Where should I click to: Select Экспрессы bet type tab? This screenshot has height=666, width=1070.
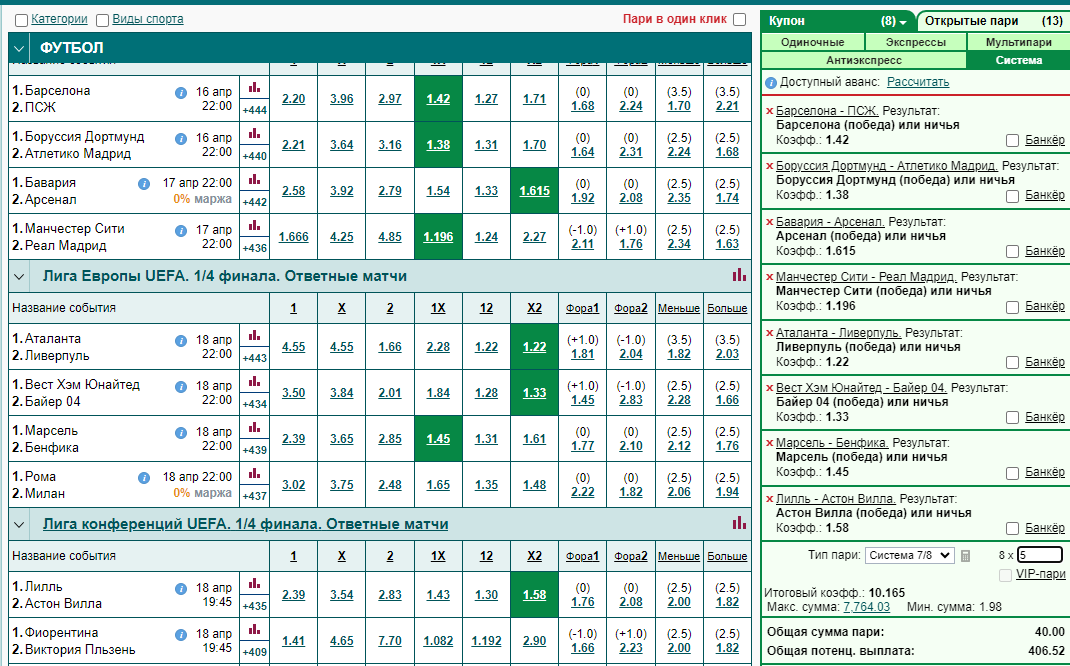[915, 42]
